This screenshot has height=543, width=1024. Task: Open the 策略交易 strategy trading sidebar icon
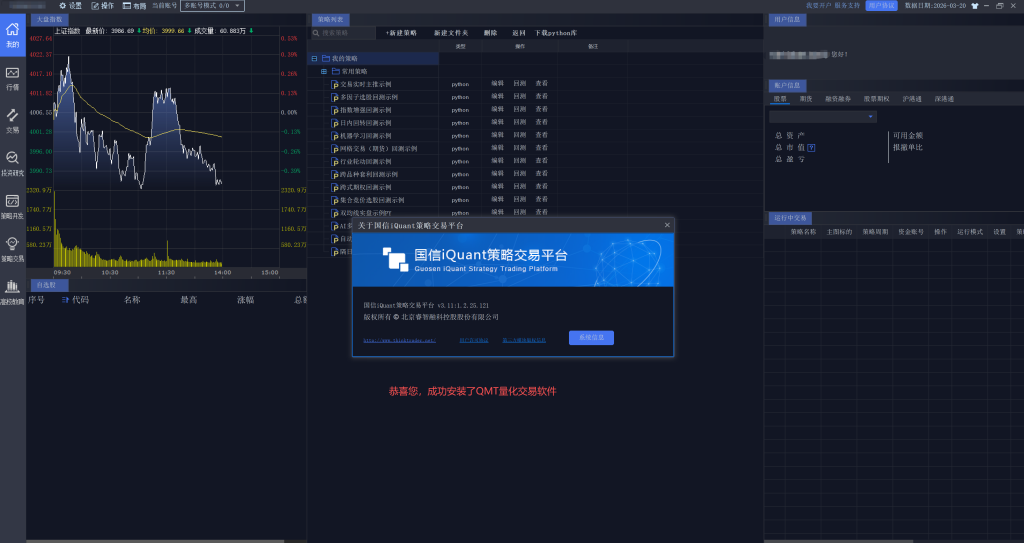(12, 244)
